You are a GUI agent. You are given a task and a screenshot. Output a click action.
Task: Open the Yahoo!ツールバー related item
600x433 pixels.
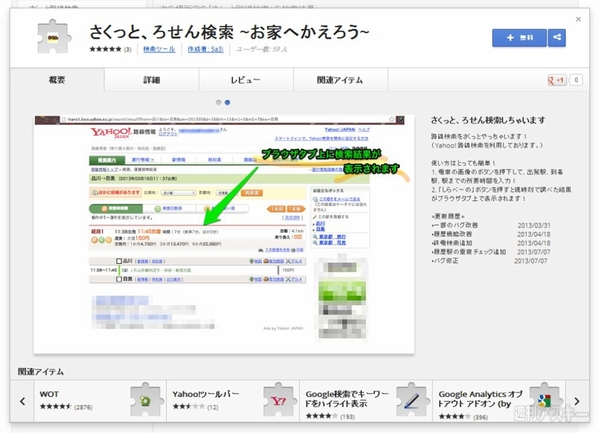[233, 401]
